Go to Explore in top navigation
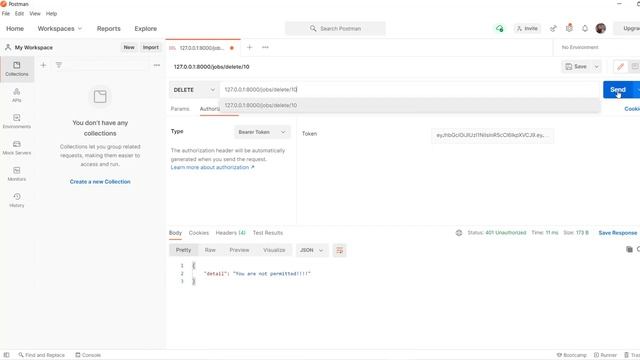Image resolution: width=640 pixels, height=360 pixels. 146,29
